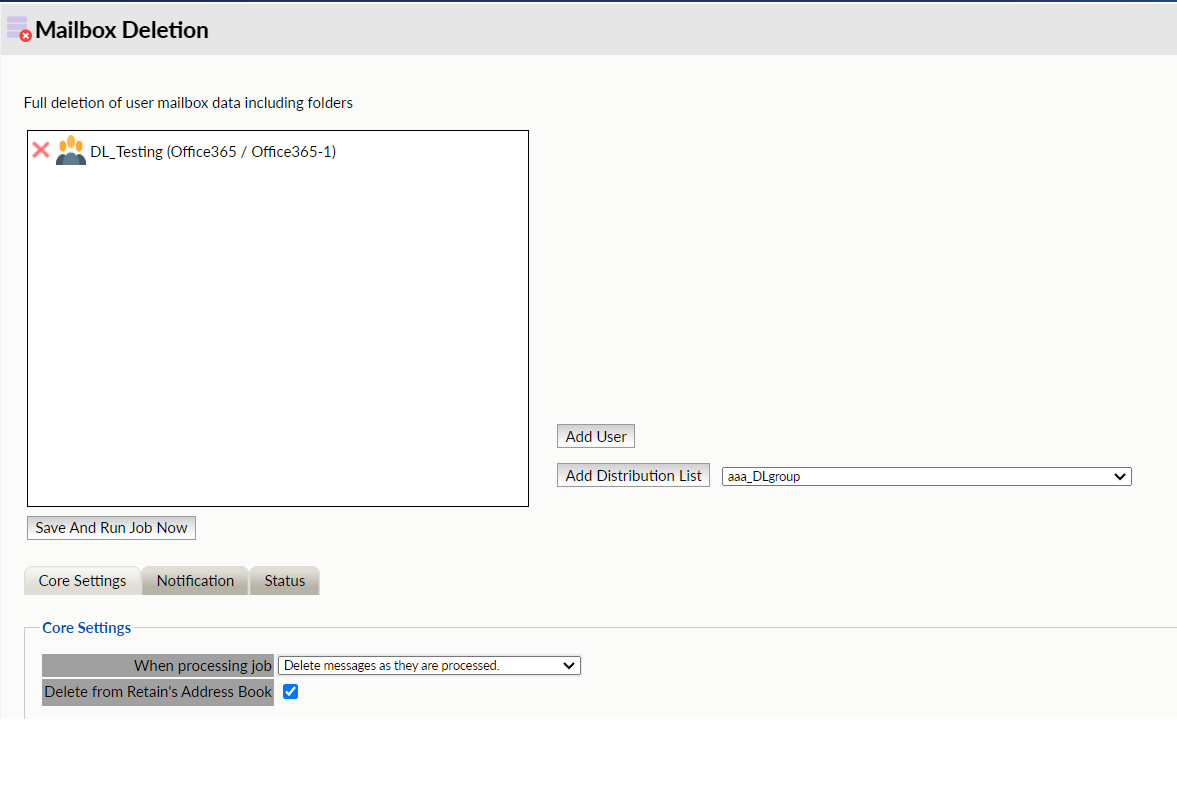The image size is (1177, 800).
Task: Click the Mailbox Deletion header icon
Action: [x=19, y=29]
